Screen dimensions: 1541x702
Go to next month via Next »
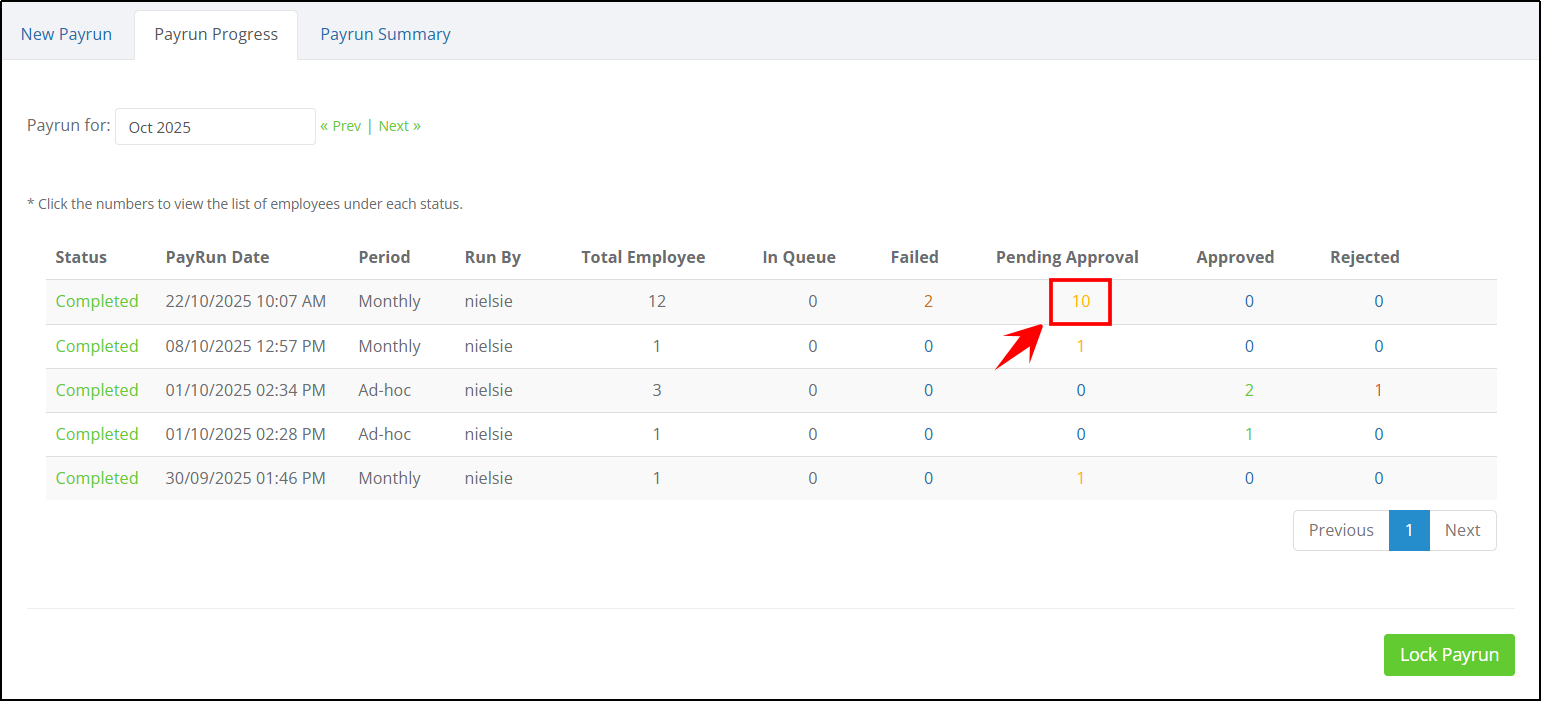pos(400,126)
